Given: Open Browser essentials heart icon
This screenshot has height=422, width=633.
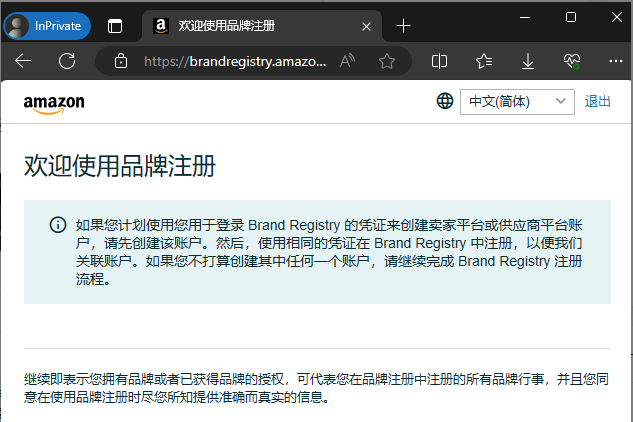Looking at the screenshot, I should 572,61.
